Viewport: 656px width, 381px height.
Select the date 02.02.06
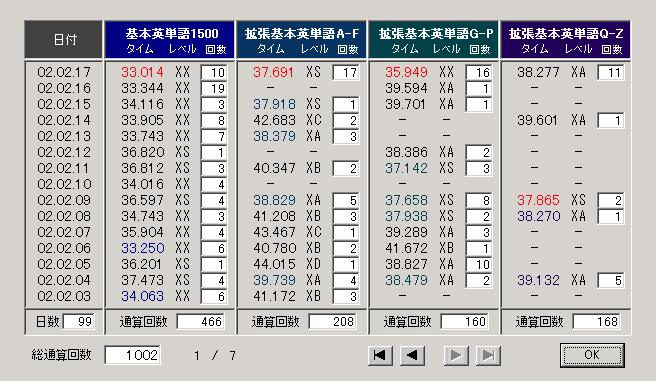64,248
